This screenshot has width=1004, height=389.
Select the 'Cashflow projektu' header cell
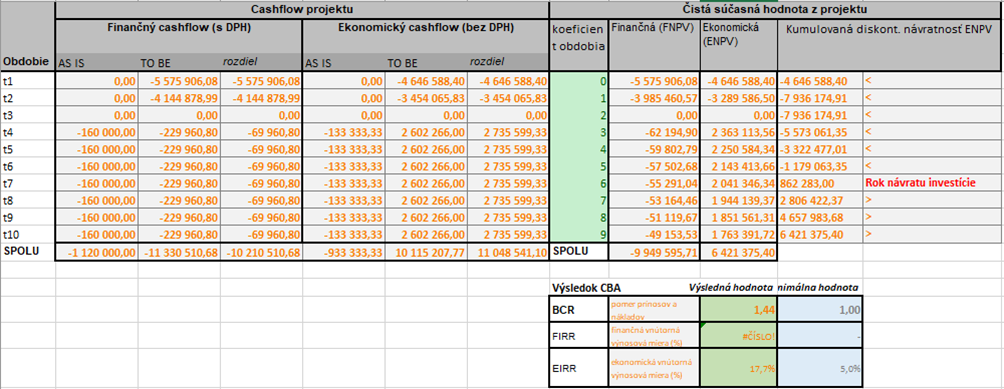pos(302,10)
